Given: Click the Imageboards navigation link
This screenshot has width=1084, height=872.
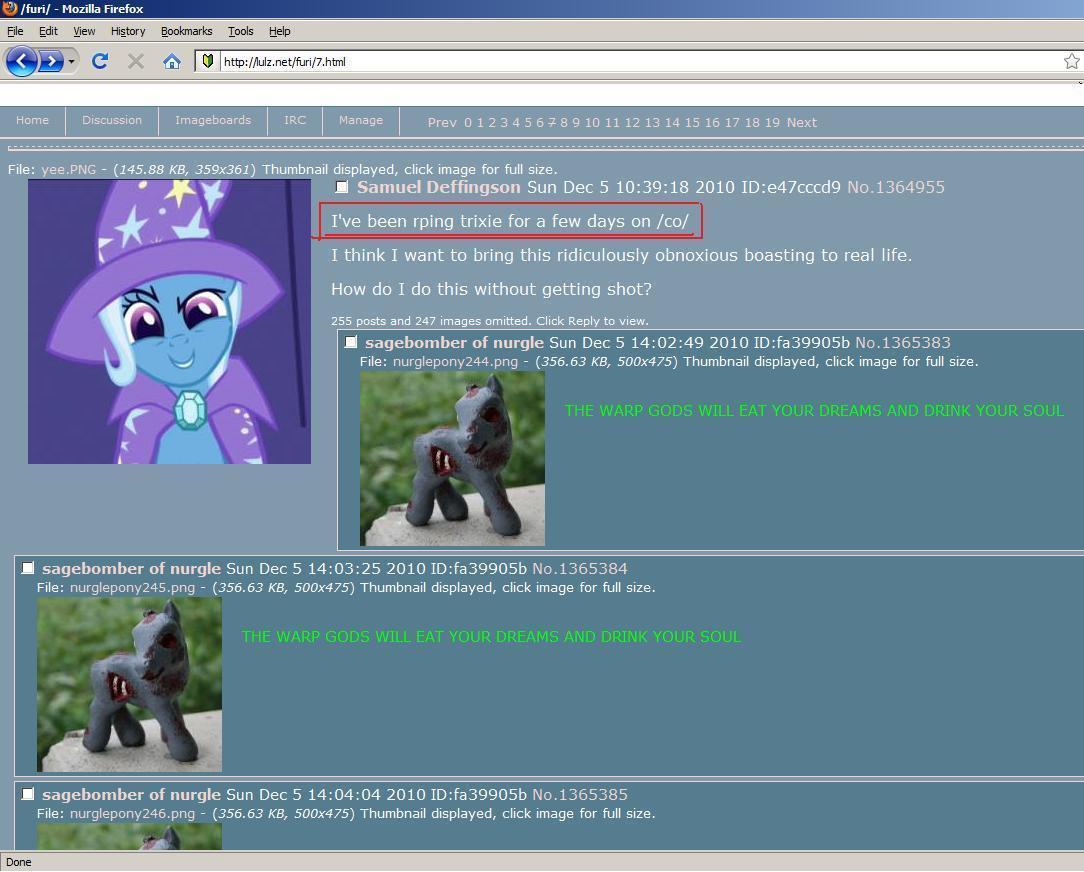Looking at the screenshot, I should [x=213, y=120].
